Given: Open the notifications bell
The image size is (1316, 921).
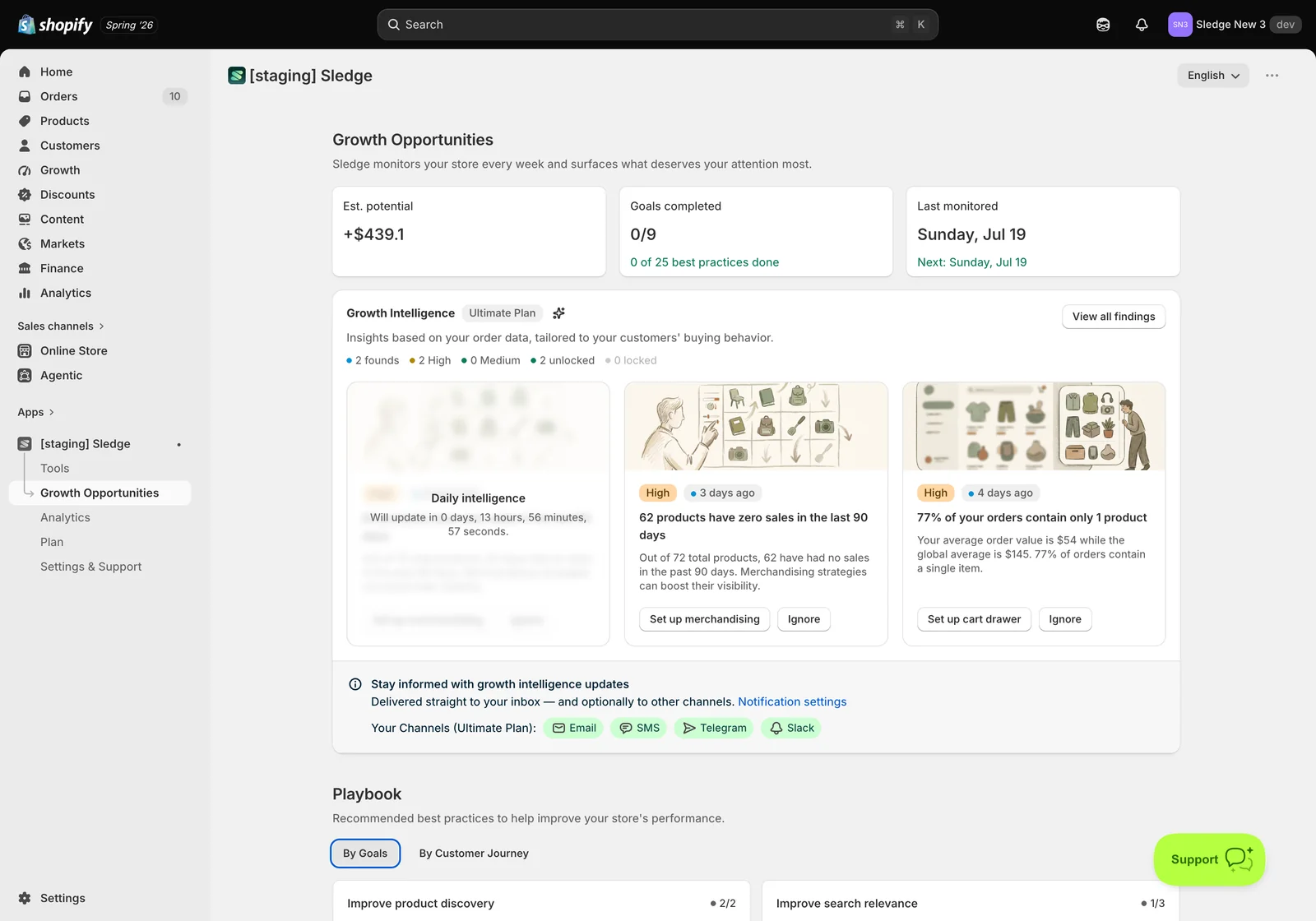Looking at the screenshot, I should point(1142,25).
